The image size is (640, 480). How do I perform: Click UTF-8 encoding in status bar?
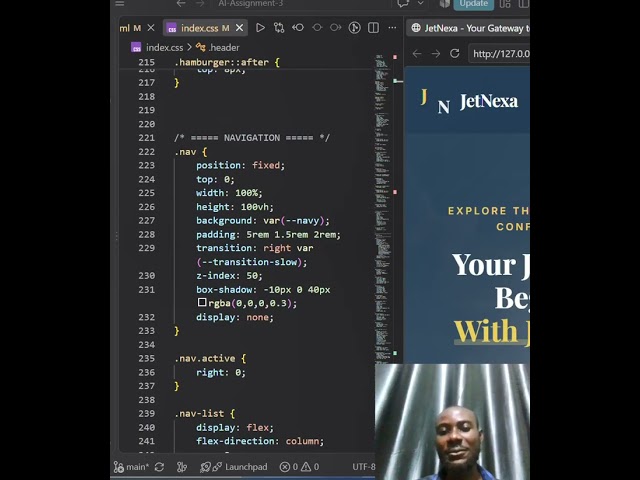[363, 467]
